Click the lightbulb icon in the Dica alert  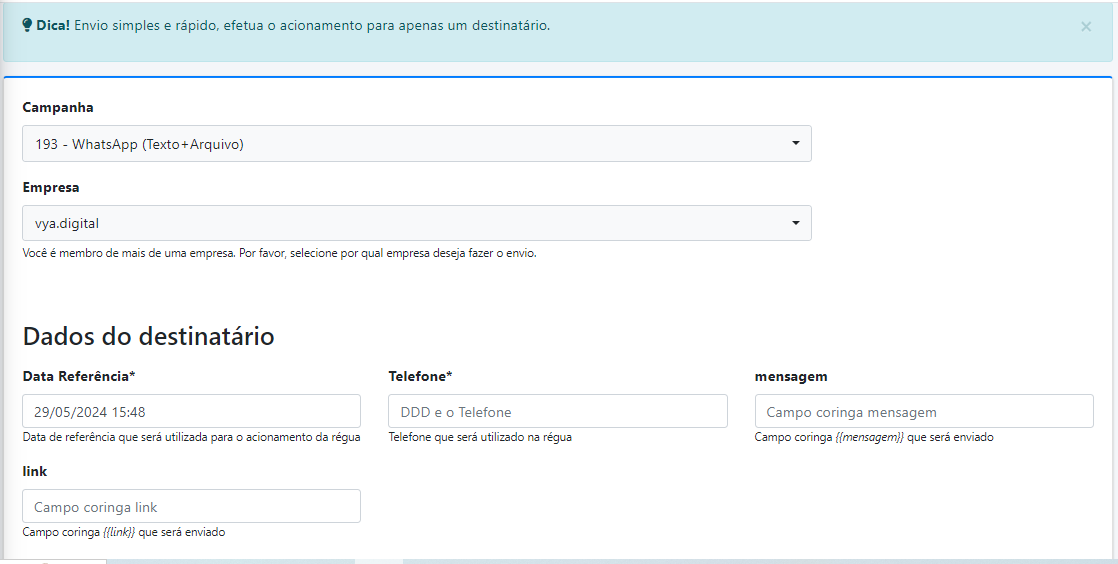27,25
